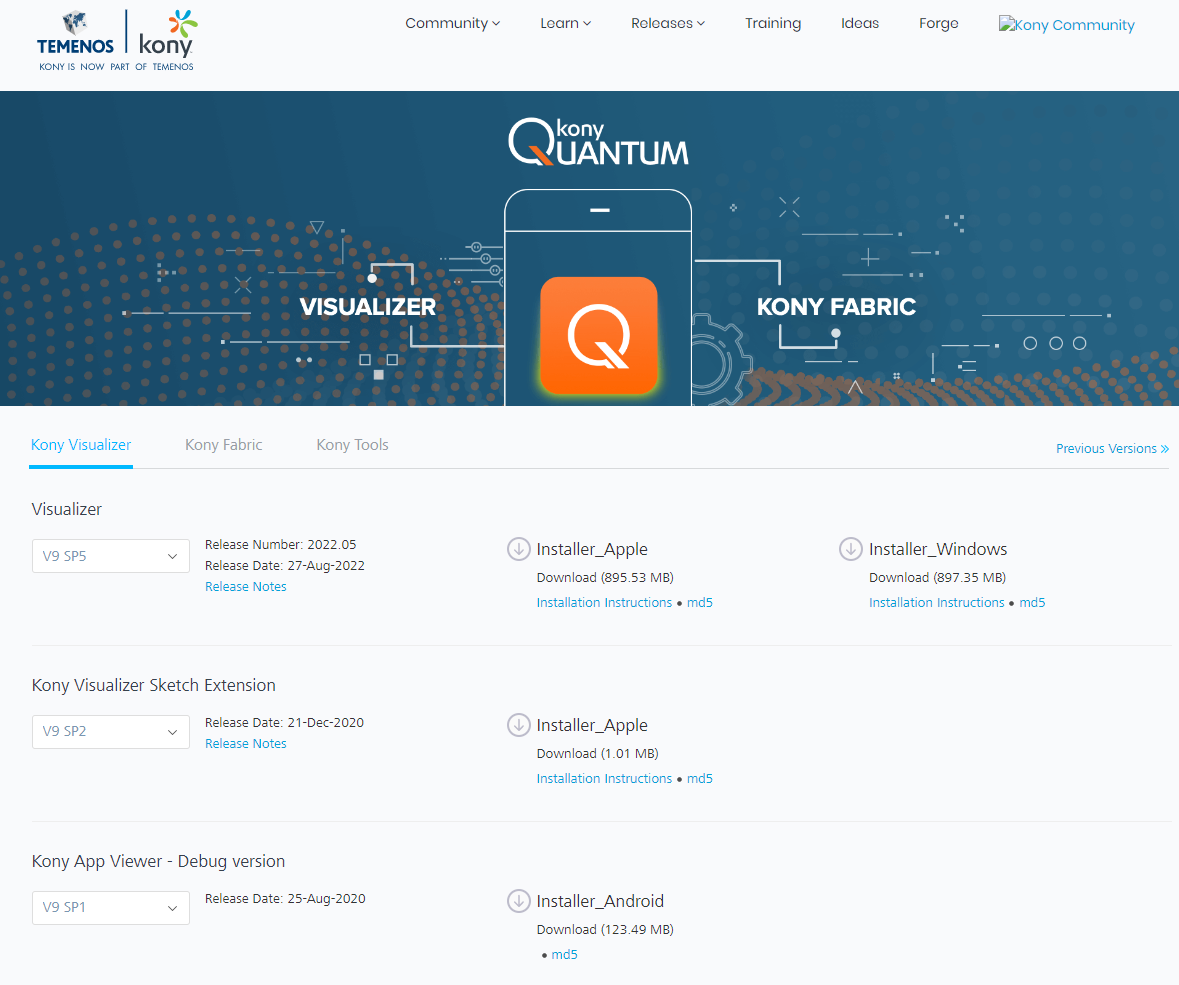Switch to the Kony Fabric tab

(x=223, y=445)
